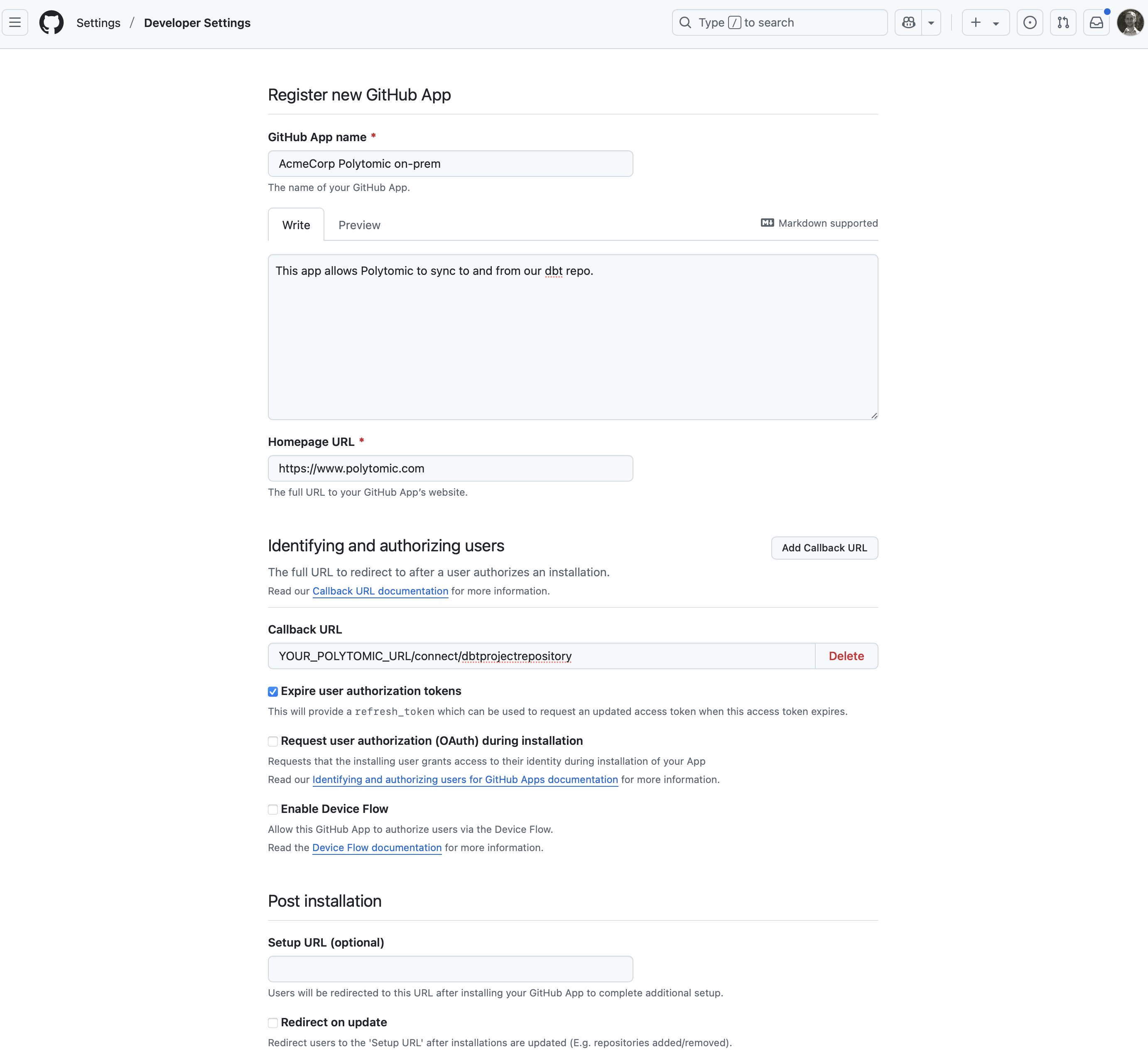Select the Write tab

[x=296, y=225]
